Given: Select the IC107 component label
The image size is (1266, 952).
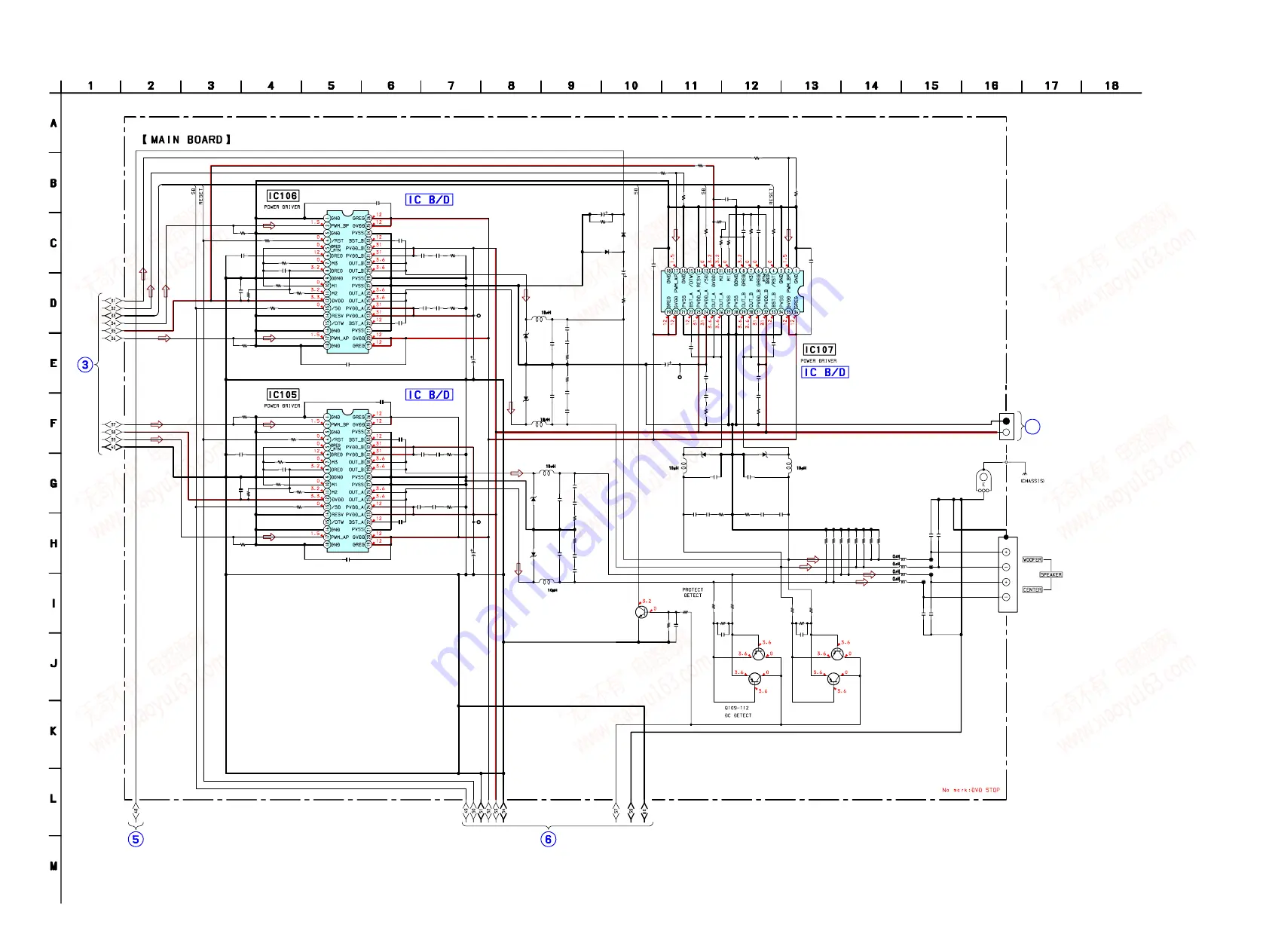Looking at the screenshot, I should 819,350.
